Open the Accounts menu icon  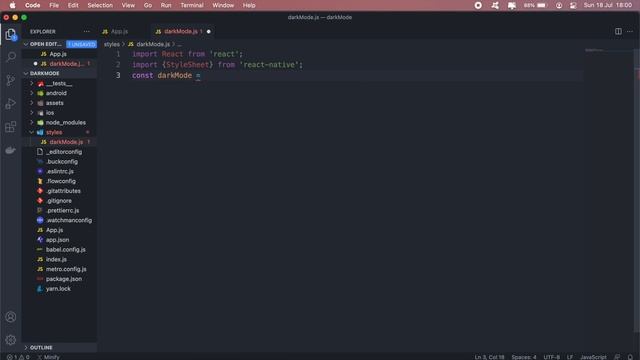click(x=11, y=317)
